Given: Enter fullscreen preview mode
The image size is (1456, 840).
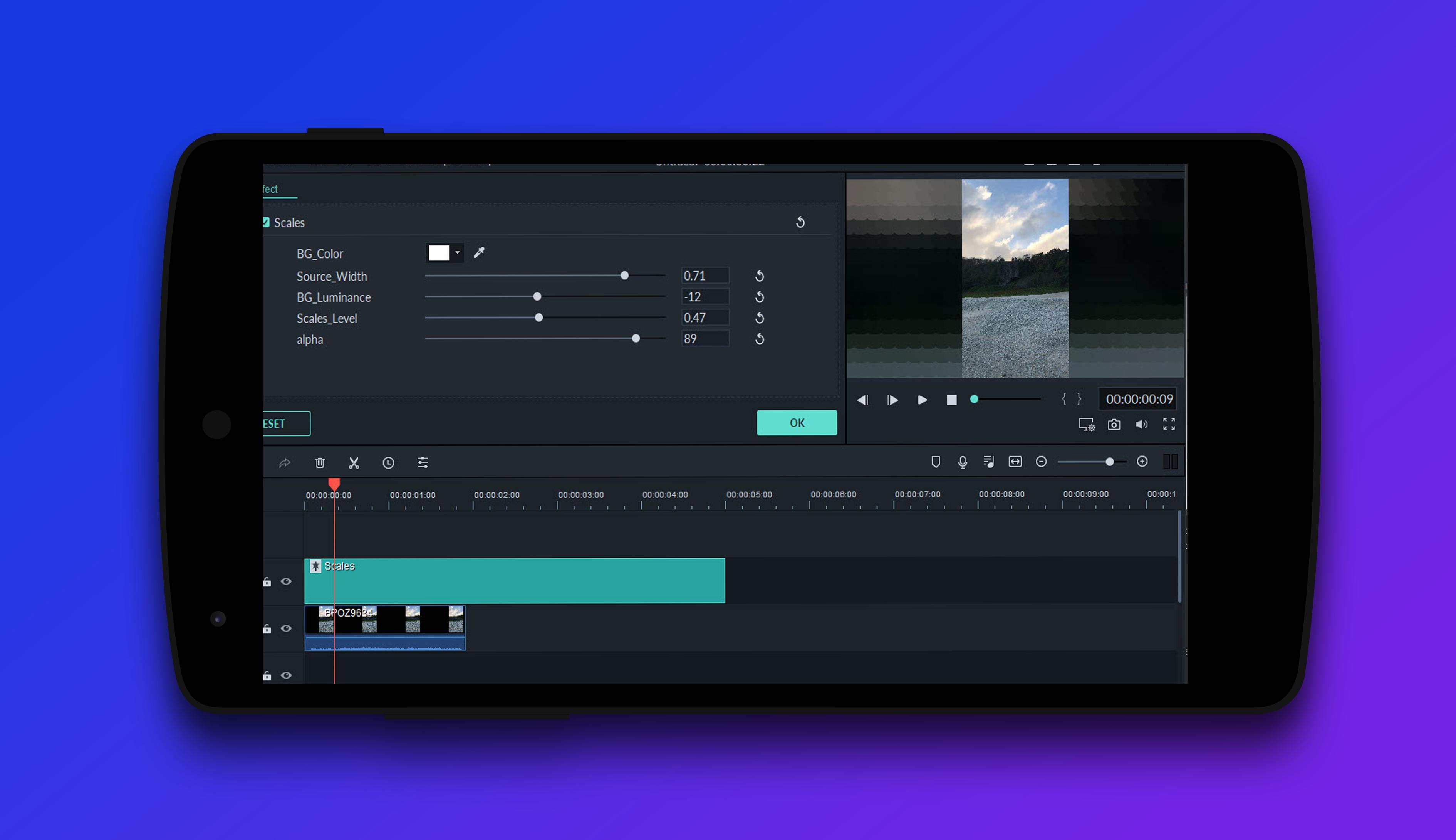Looking at the screenshot, I should (x=1169, y=424).
